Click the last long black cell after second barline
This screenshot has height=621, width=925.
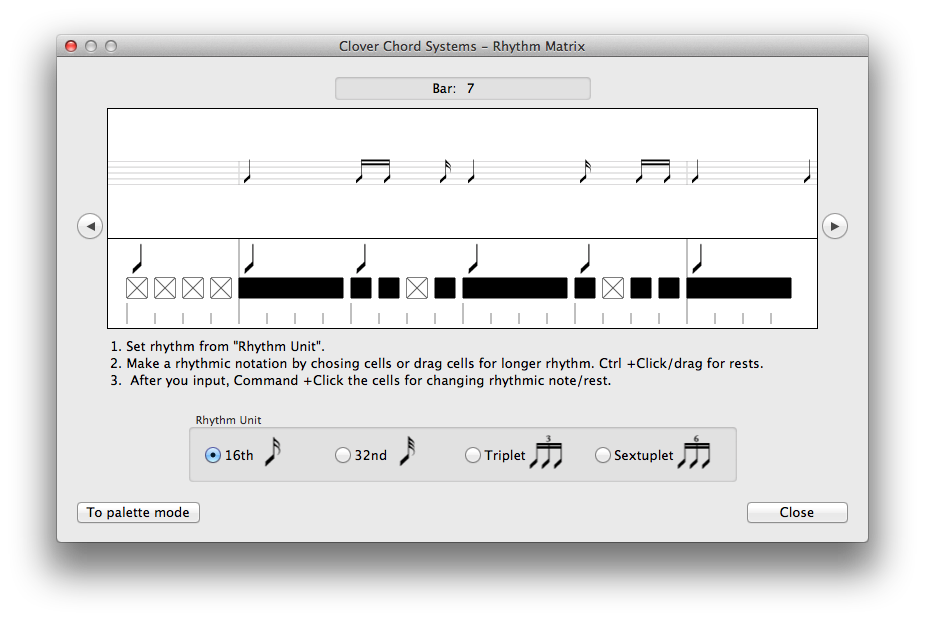coord(739,288)
